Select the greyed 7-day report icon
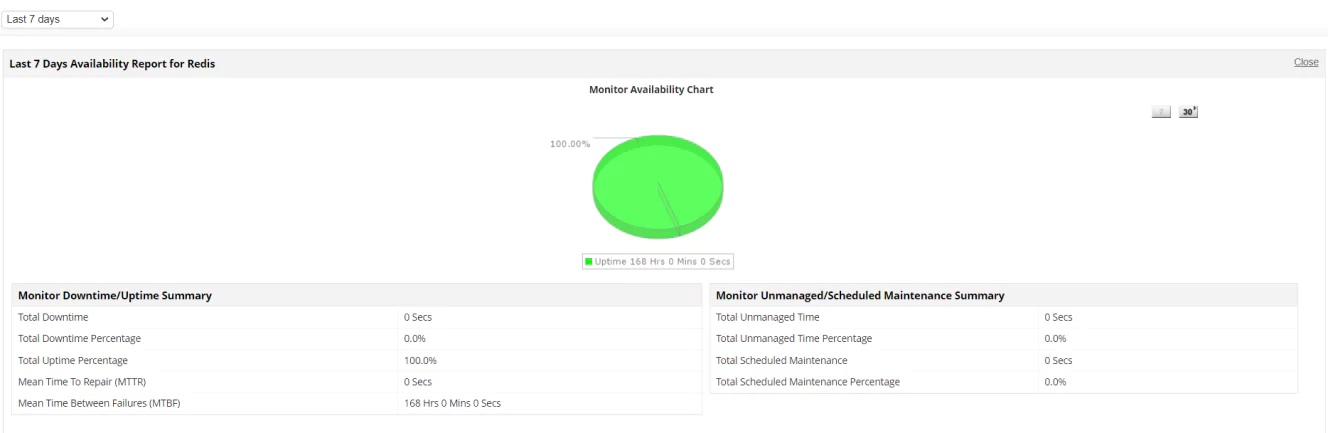 [x=1161, y=112]
